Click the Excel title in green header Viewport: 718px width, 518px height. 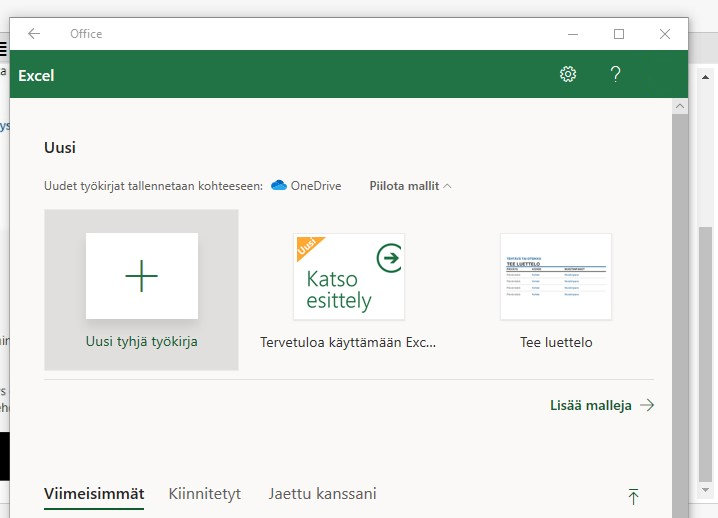(x=36, y=76)
